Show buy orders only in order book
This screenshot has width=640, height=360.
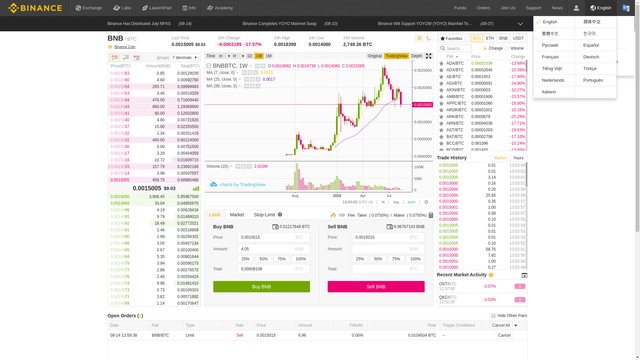pos(126,58)
